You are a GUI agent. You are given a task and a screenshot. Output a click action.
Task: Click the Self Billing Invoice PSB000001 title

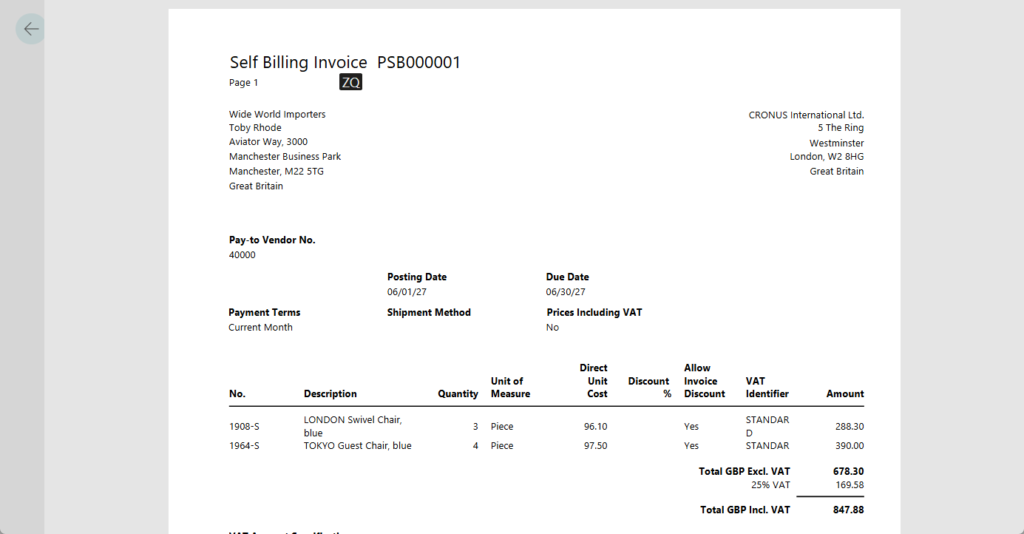pos(345,62)
